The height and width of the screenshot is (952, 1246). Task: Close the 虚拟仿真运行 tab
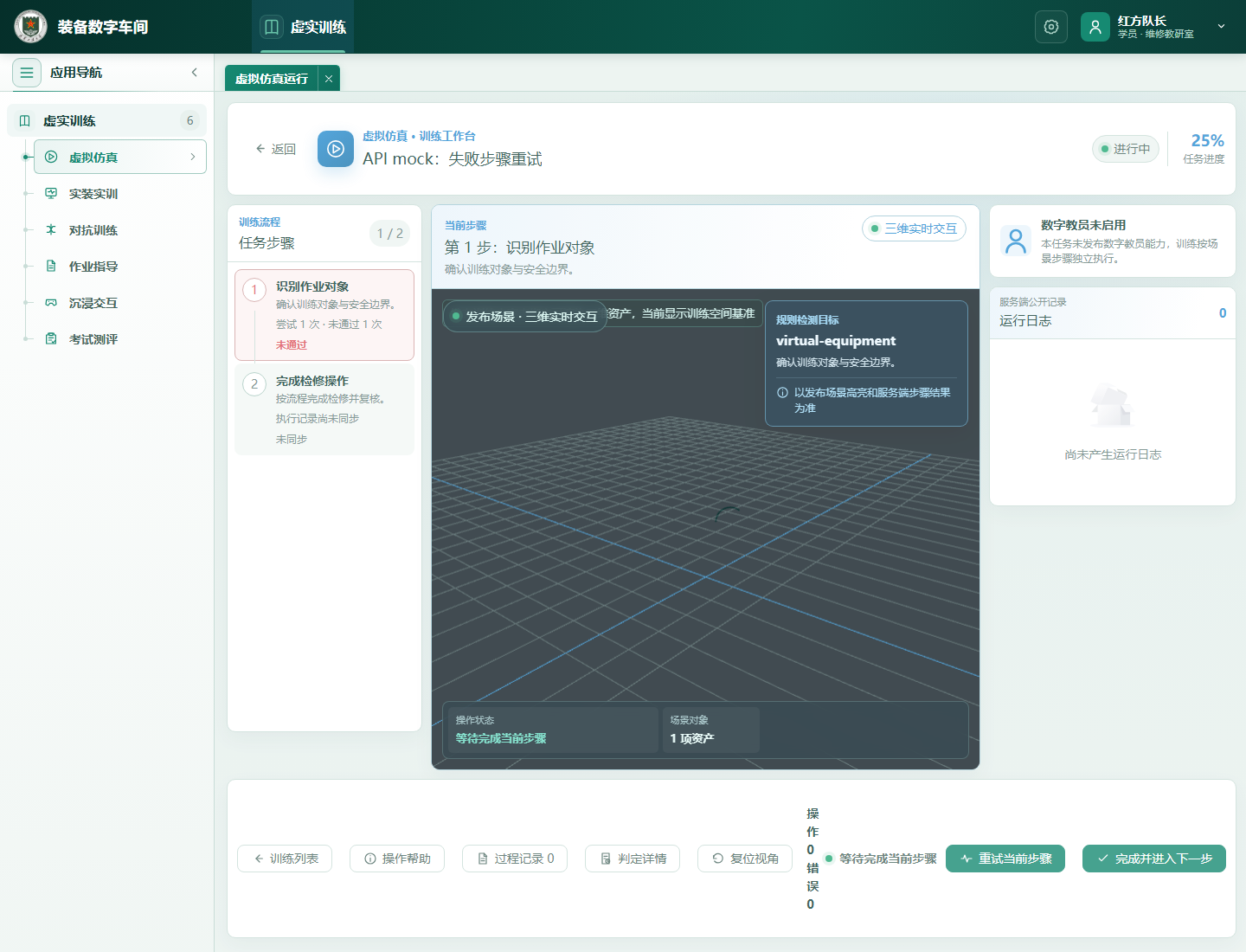coord(329,79)
